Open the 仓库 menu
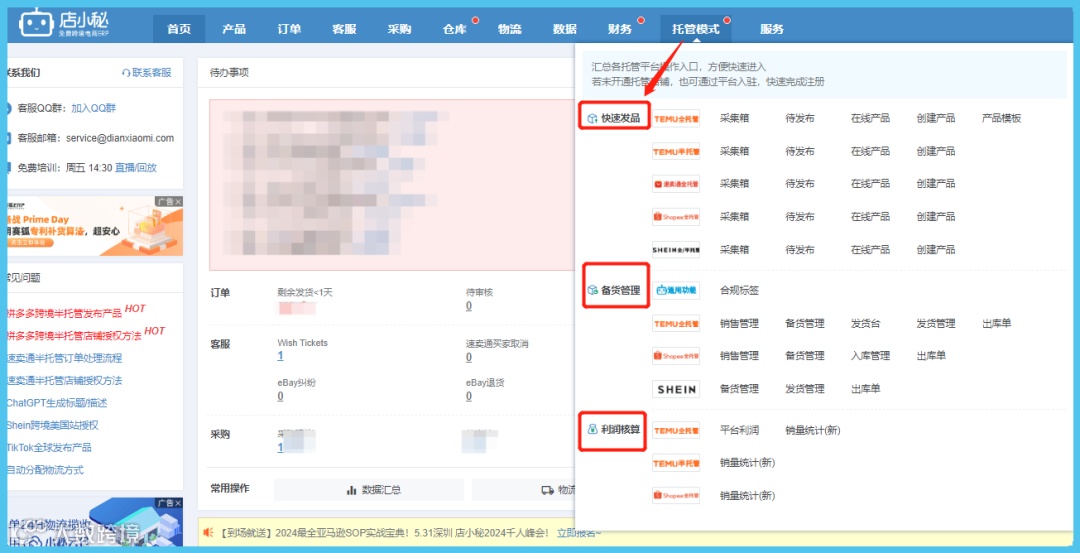The width and height of the screenshot is (1080, 553). [x=455, y=29]
